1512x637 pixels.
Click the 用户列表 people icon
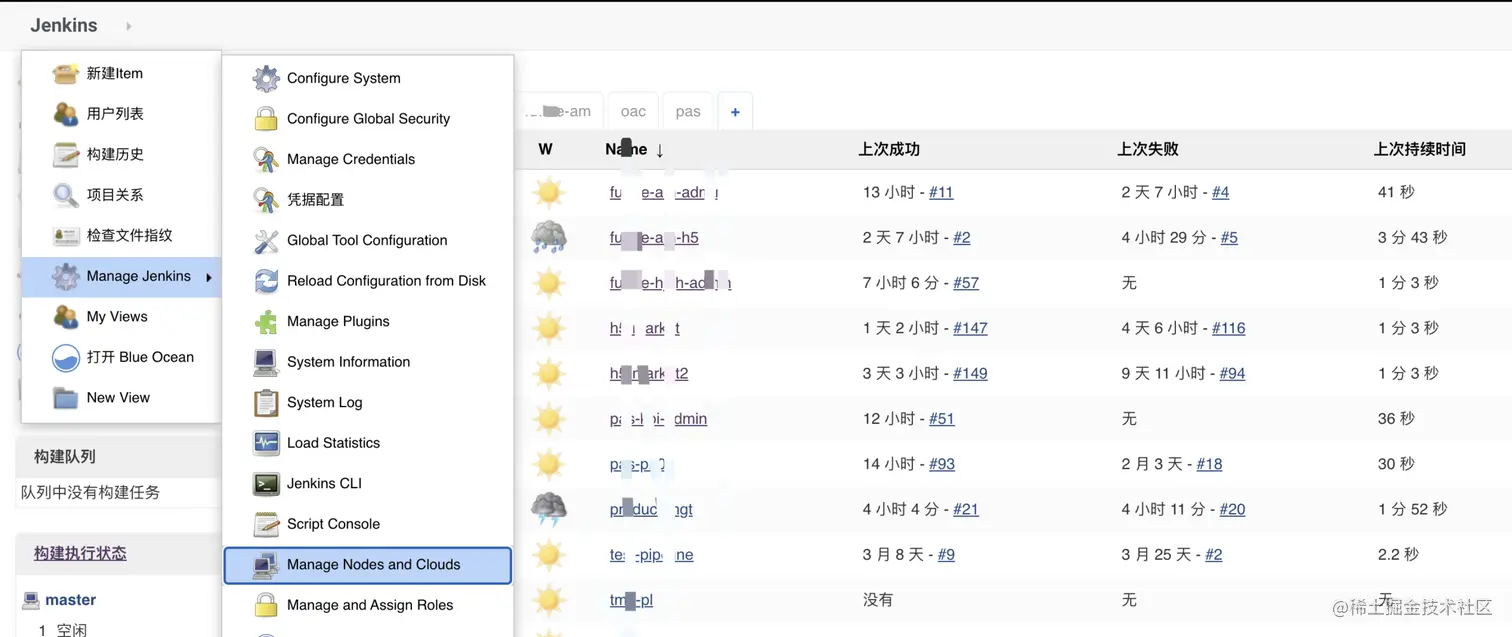pyautogui.click(x=66, y=114)
